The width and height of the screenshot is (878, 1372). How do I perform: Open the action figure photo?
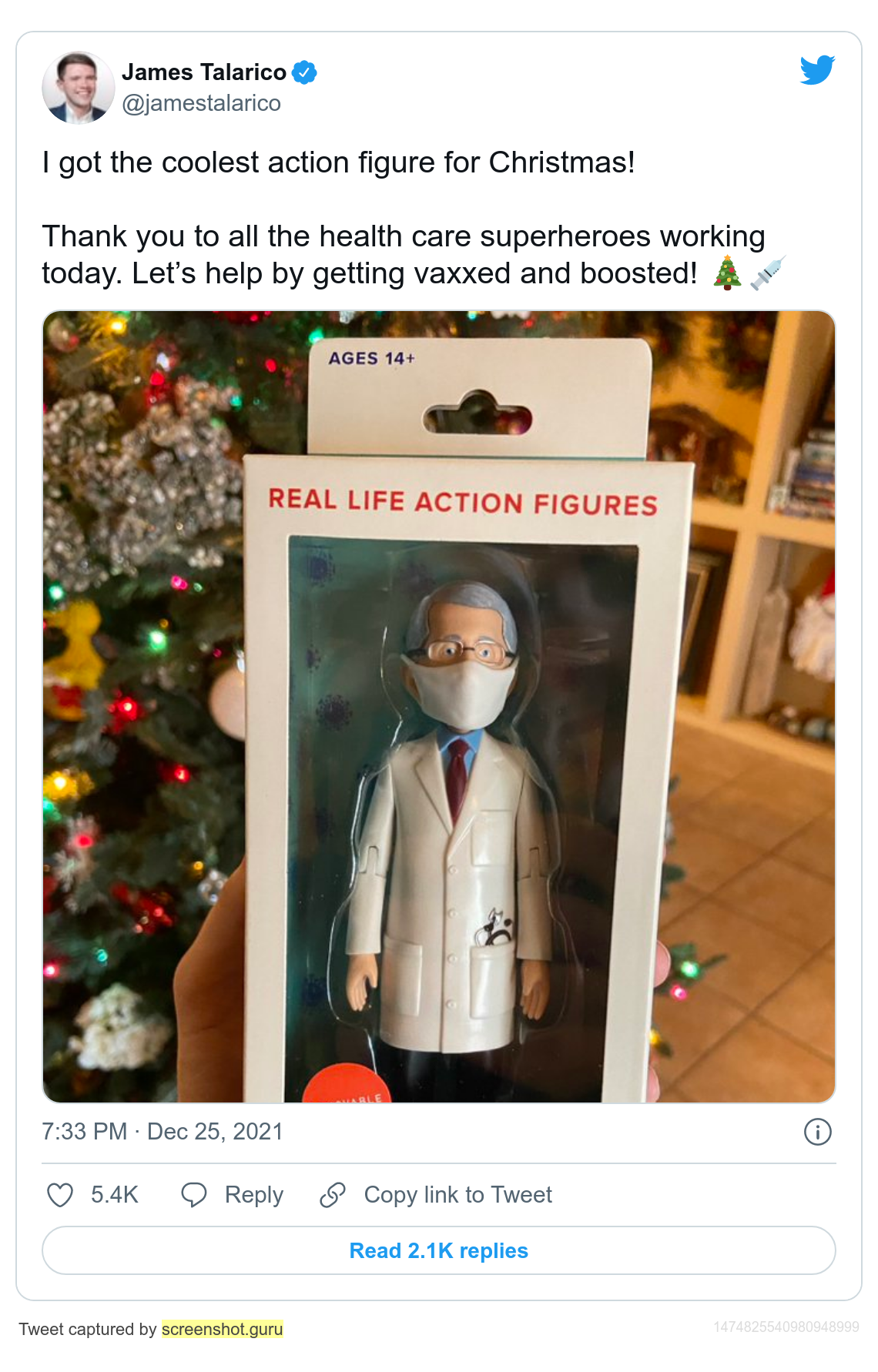(439, 707)
